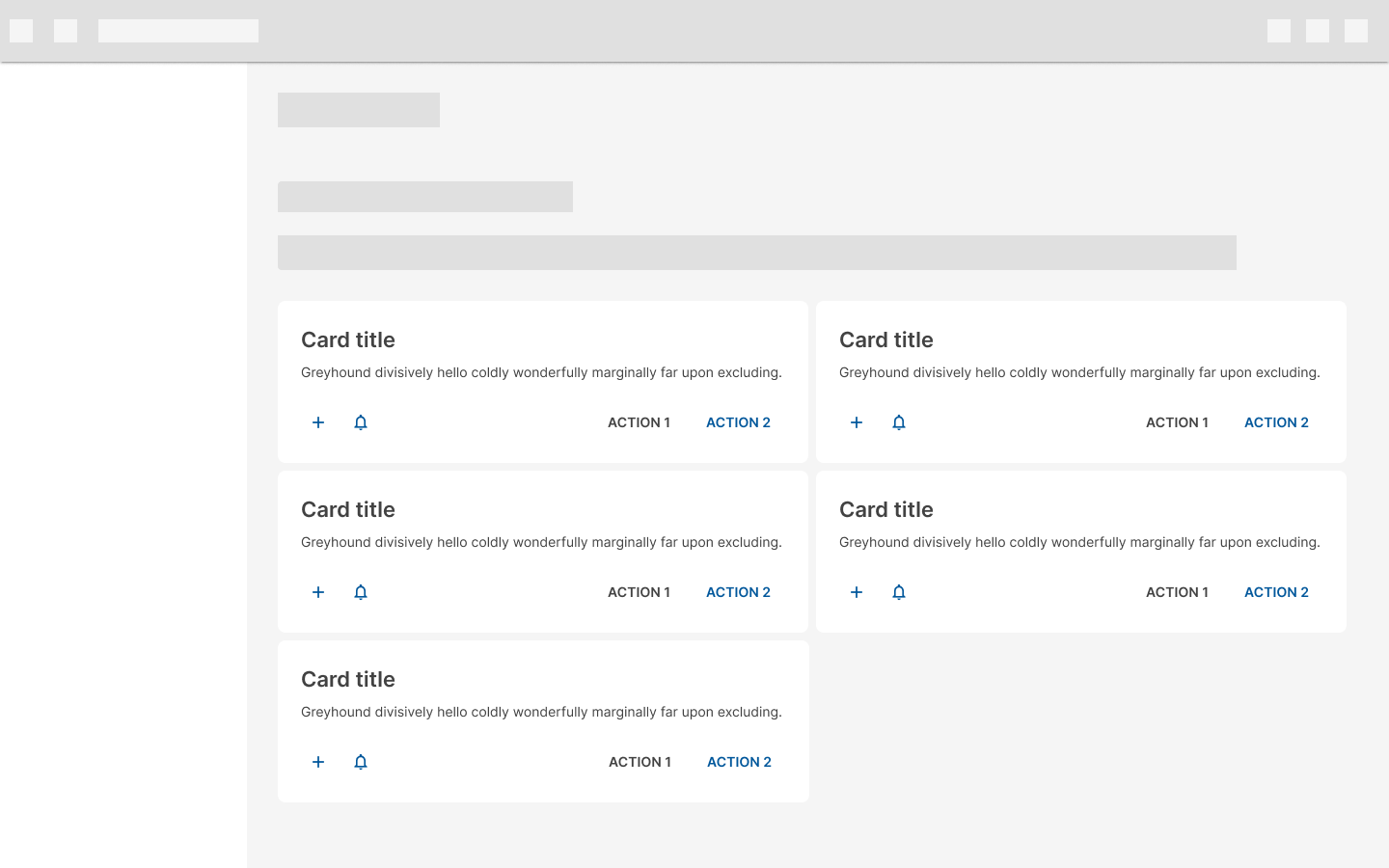
Task: Click the bell icon in the top-left card
Action: click(361, 422)
